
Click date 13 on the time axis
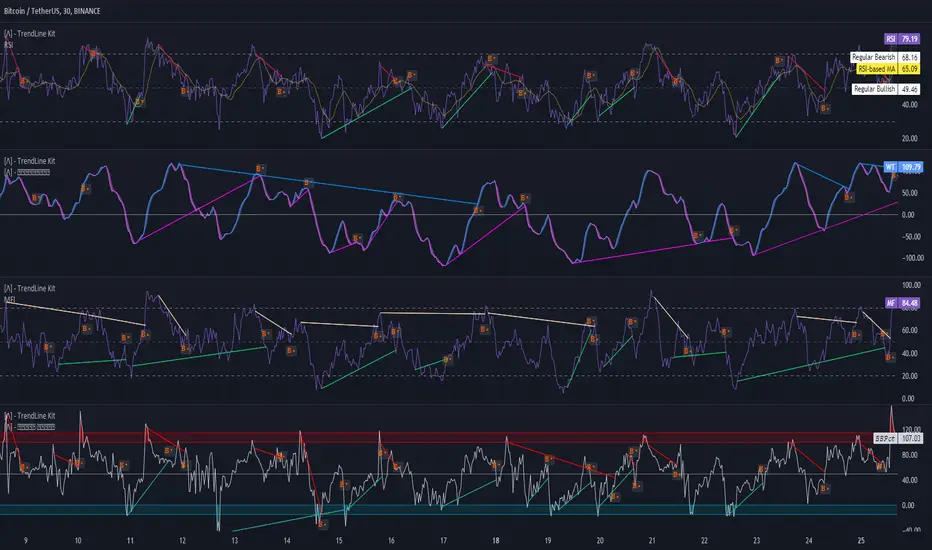[235, 541]
